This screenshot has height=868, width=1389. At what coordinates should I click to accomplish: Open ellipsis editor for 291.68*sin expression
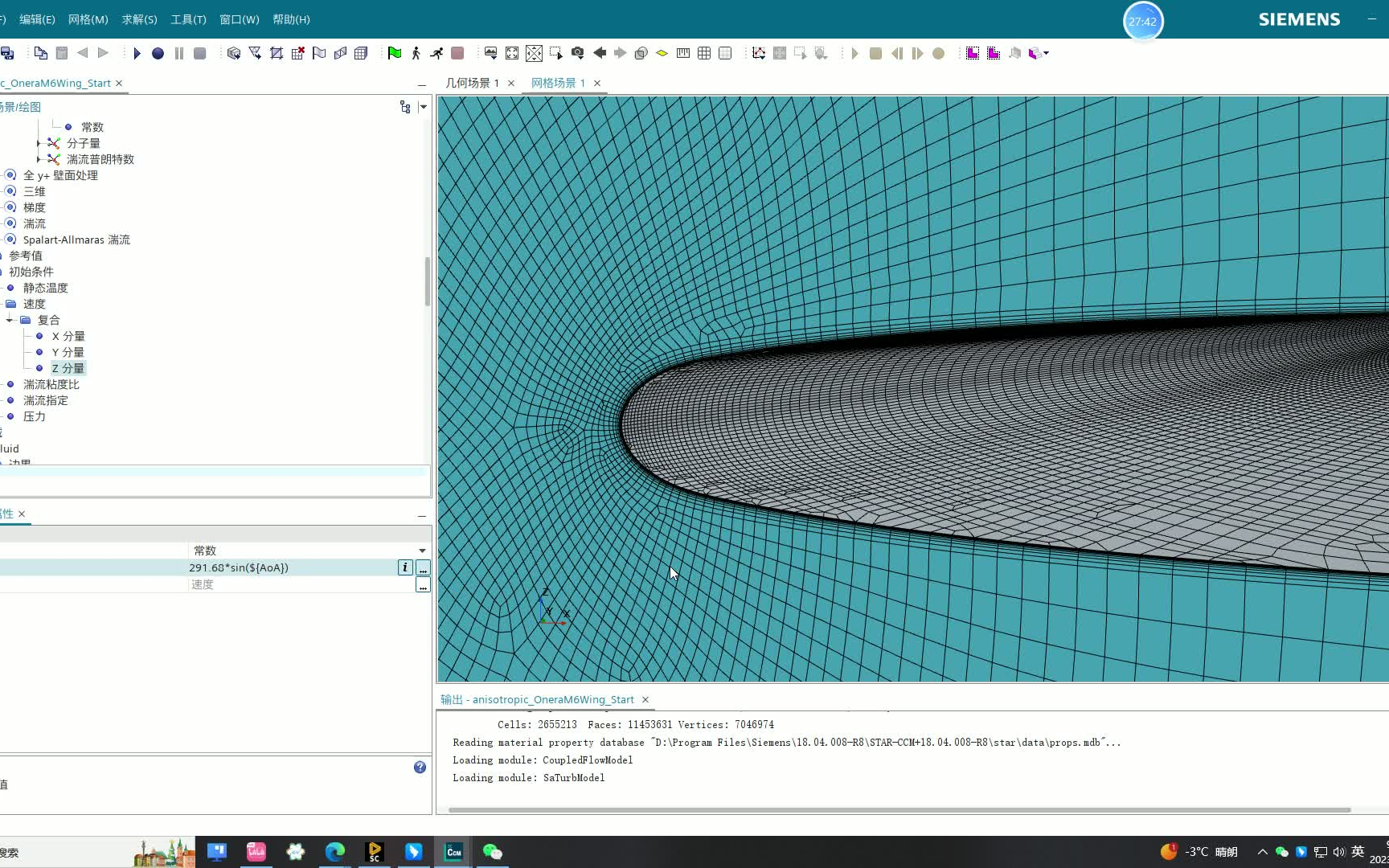tap(423, 567)
